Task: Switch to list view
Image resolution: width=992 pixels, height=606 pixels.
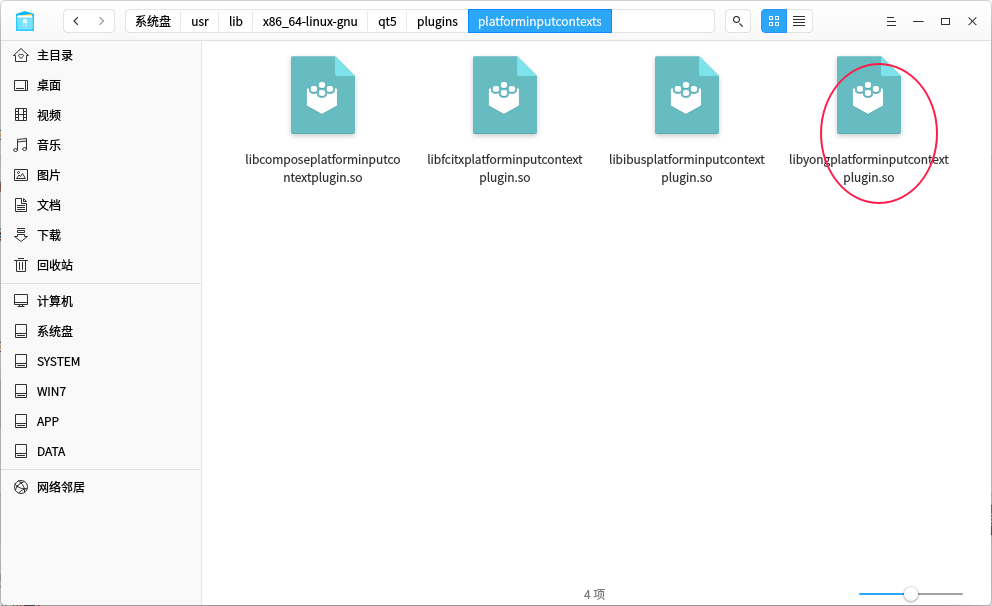Action: click(x=799, y=22)
